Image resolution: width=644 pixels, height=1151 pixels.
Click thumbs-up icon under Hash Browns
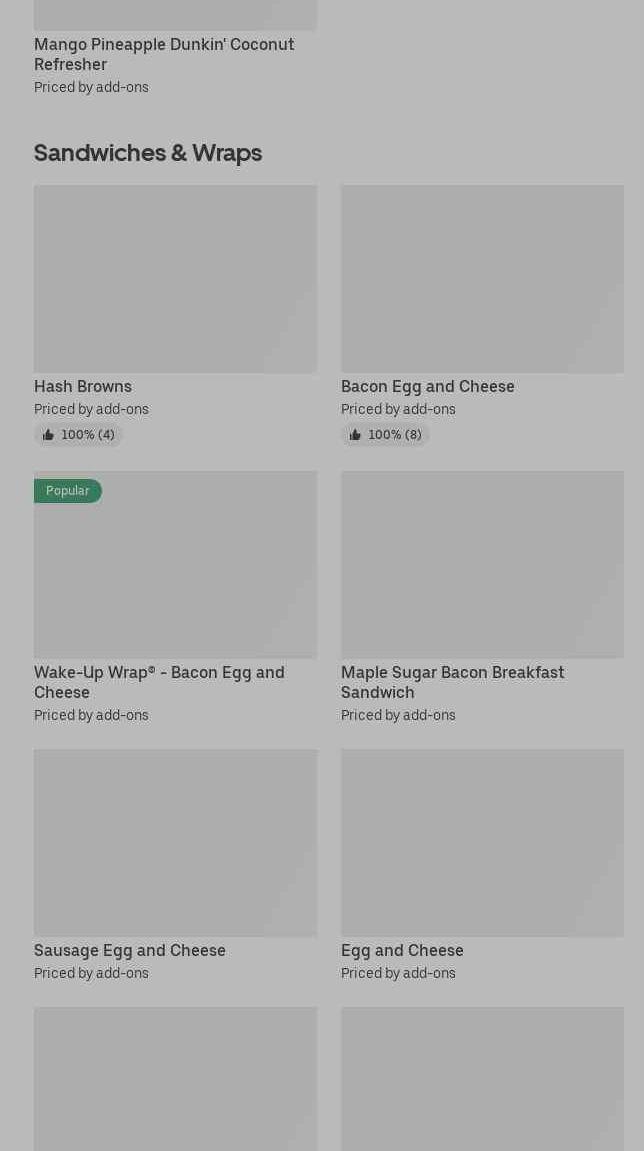48,435
